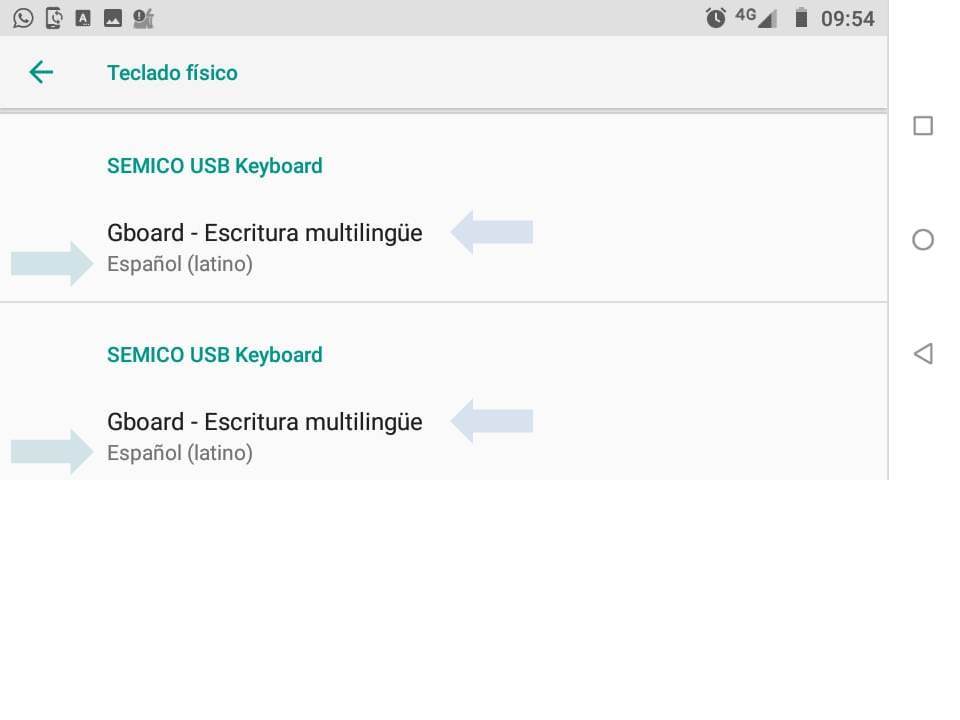Tap first Español (latino) layout subtitle
Screen dimensions: 960x720
click(x=180, y=264)
